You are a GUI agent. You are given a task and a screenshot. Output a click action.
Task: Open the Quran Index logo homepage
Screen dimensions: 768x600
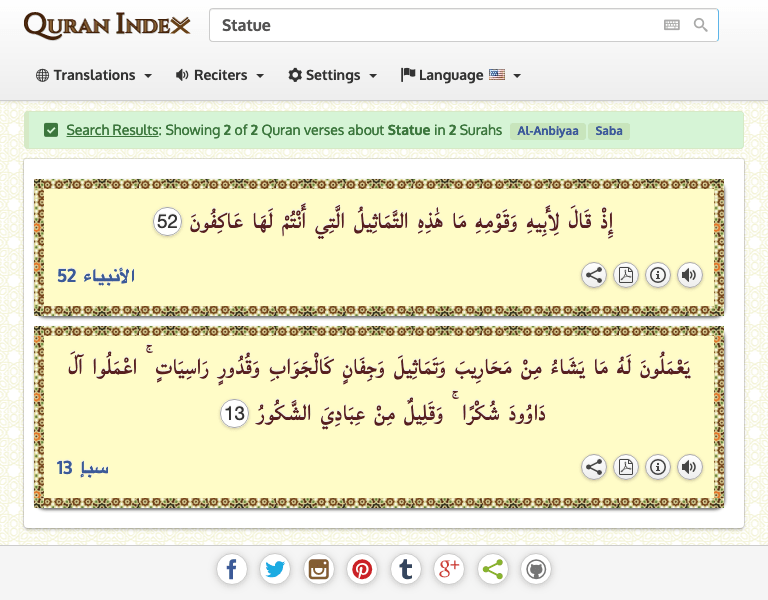[x=106, y=25]
